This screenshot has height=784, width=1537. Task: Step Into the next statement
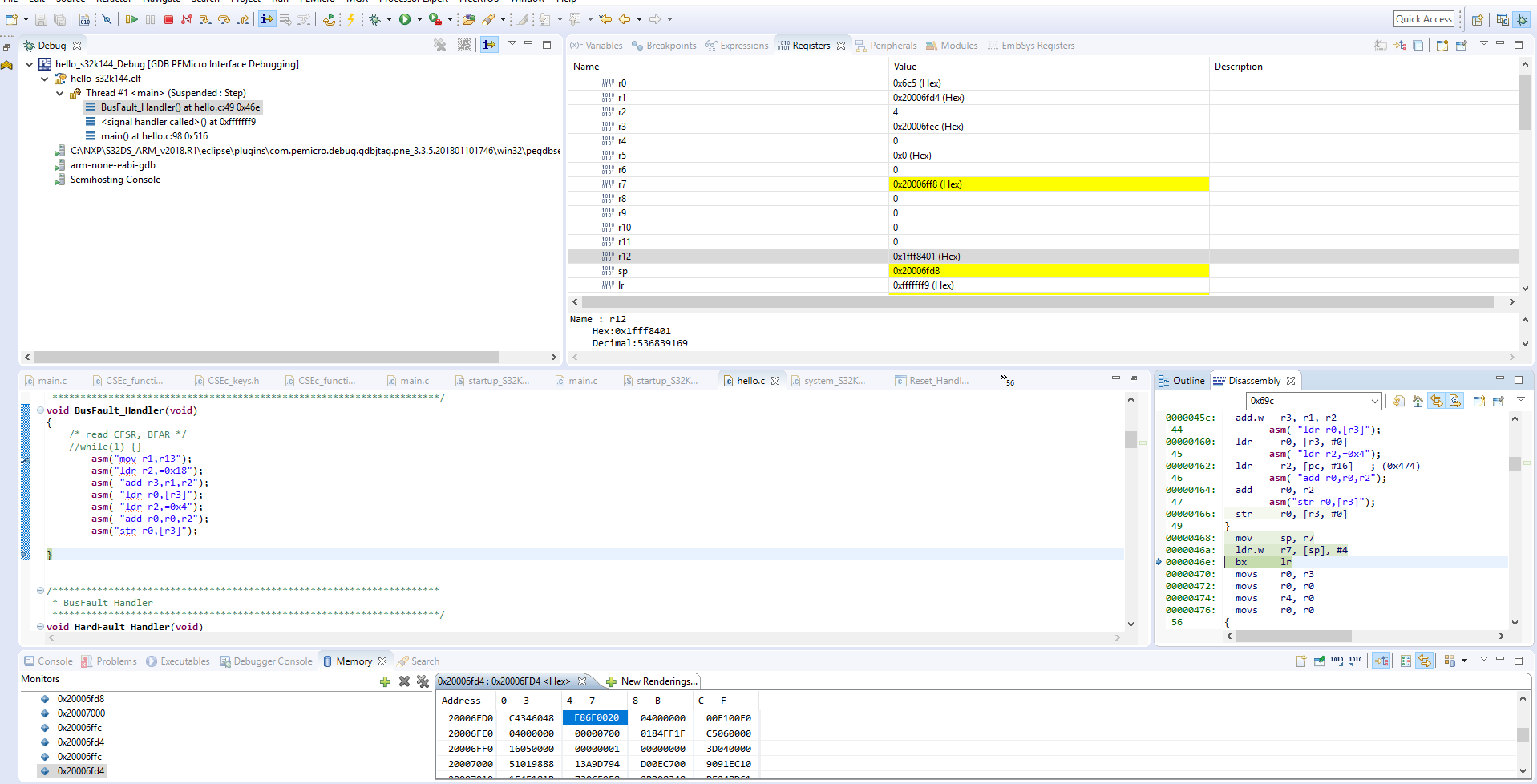(204, 20)
